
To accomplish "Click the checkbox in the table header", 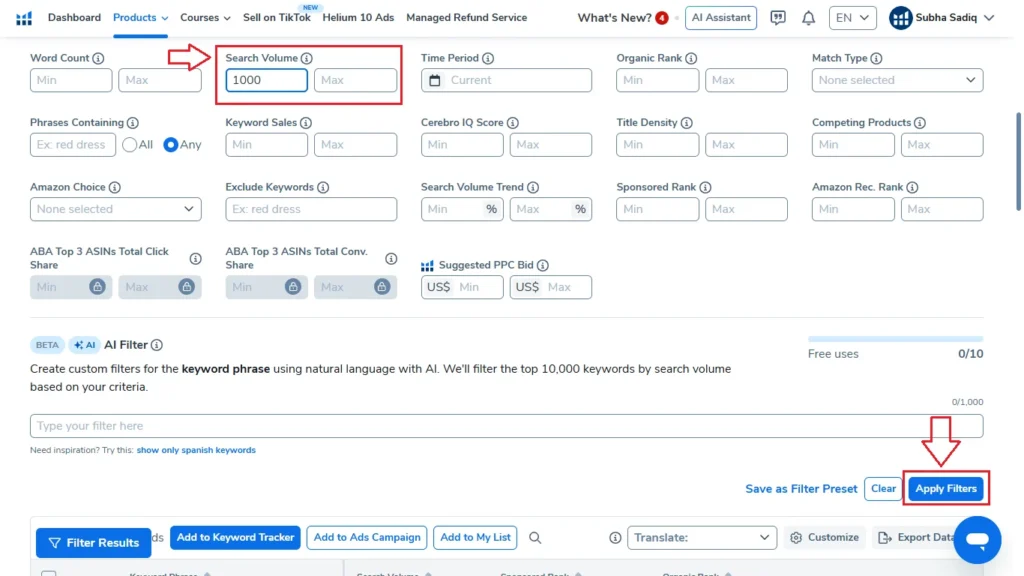I will pos(47,575).
